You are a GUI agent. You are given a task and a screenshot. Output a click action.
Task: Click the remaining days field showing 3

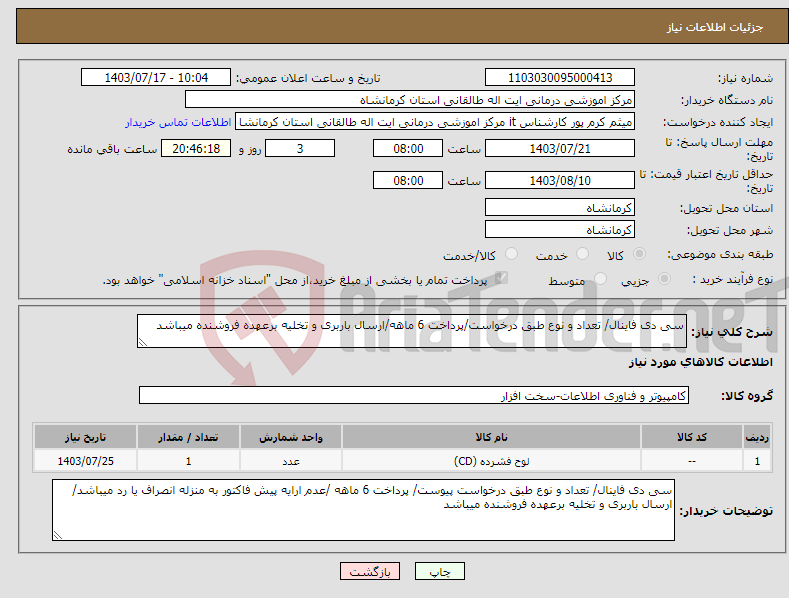pos(300,148)
